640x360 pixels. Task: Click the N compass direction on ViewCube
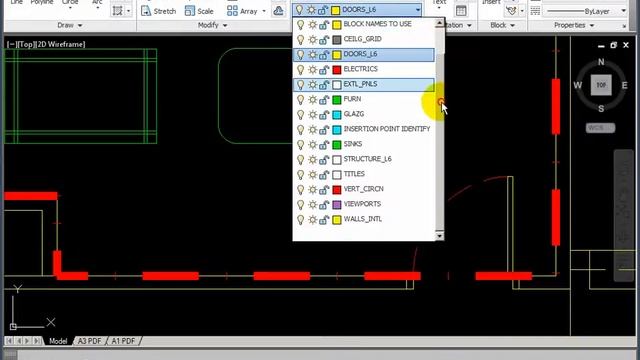[x=601, y=62]
